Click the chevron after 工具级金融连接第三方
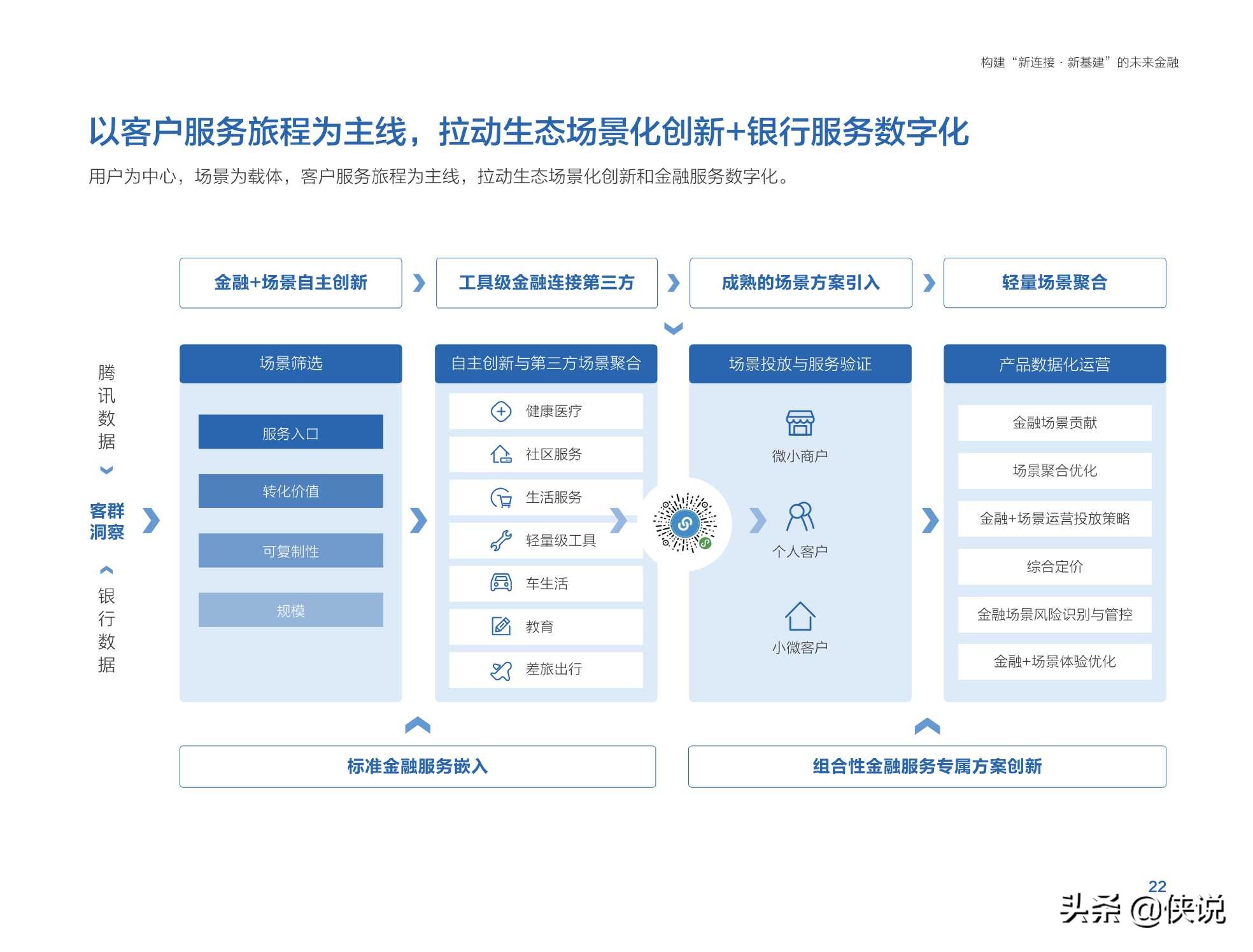 674,283
